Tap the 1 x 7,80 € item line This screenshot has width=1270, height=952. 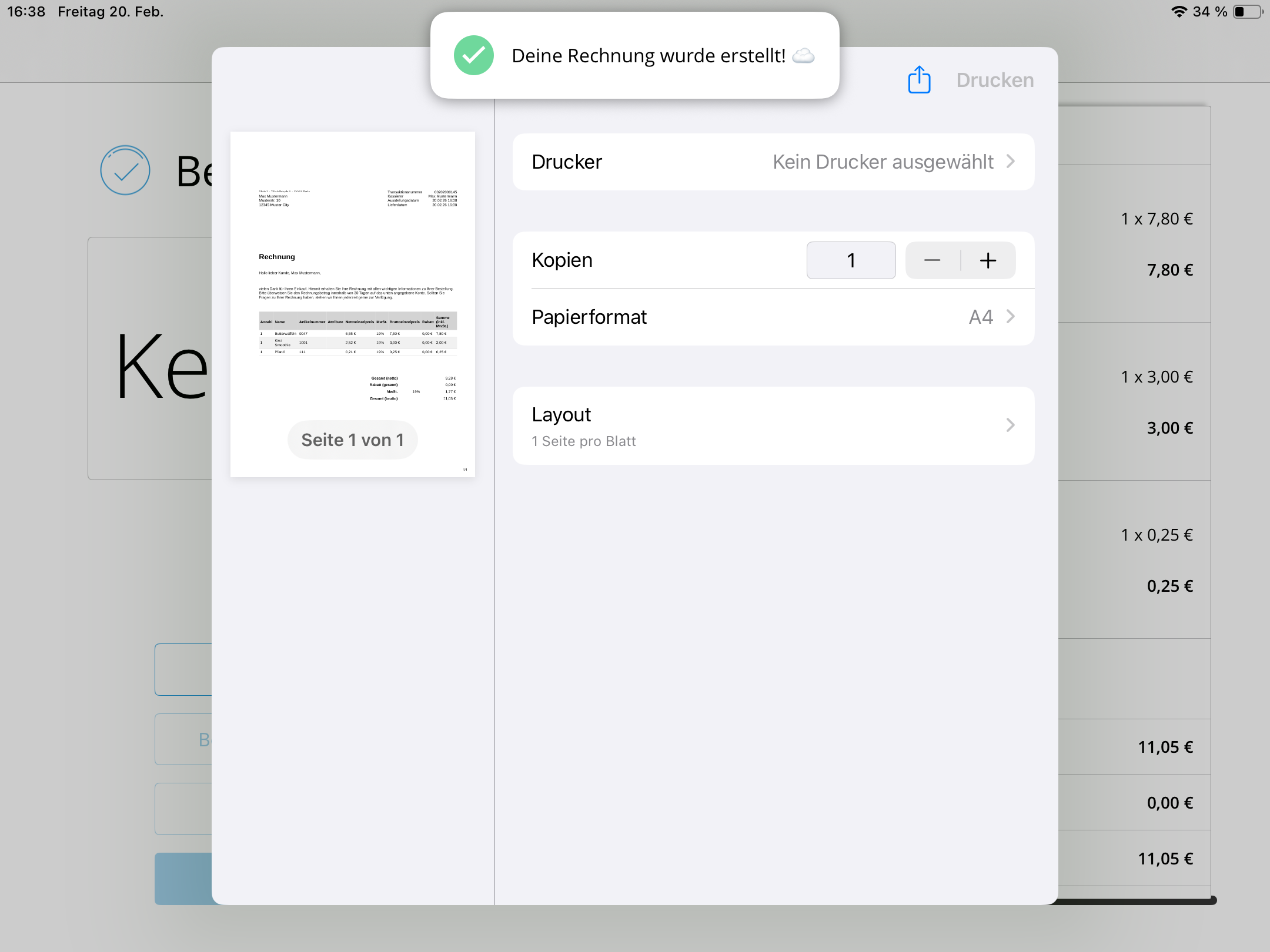click(1156, 219)
